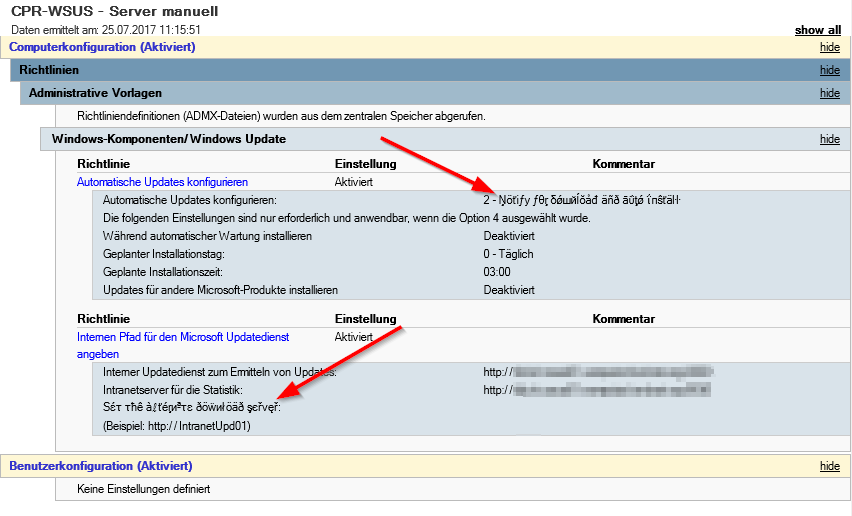Click the Richtlinien header bar

coord(430,70)
